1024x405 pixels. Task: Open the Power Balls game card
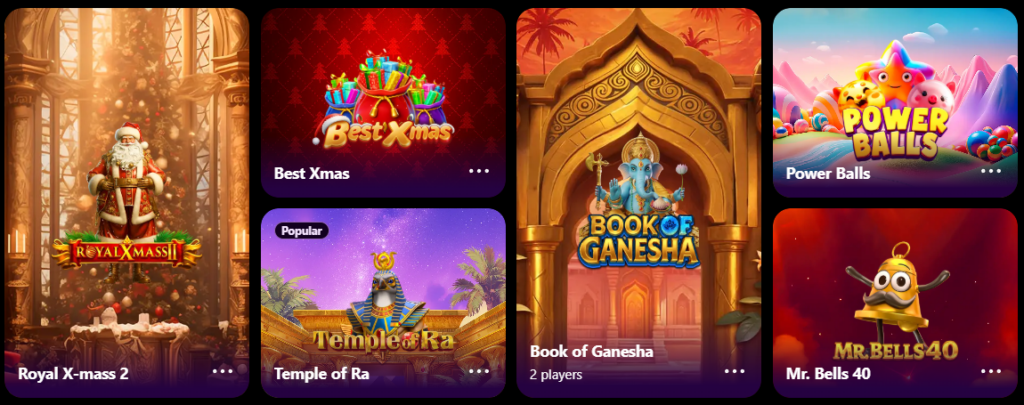(895, 103)
